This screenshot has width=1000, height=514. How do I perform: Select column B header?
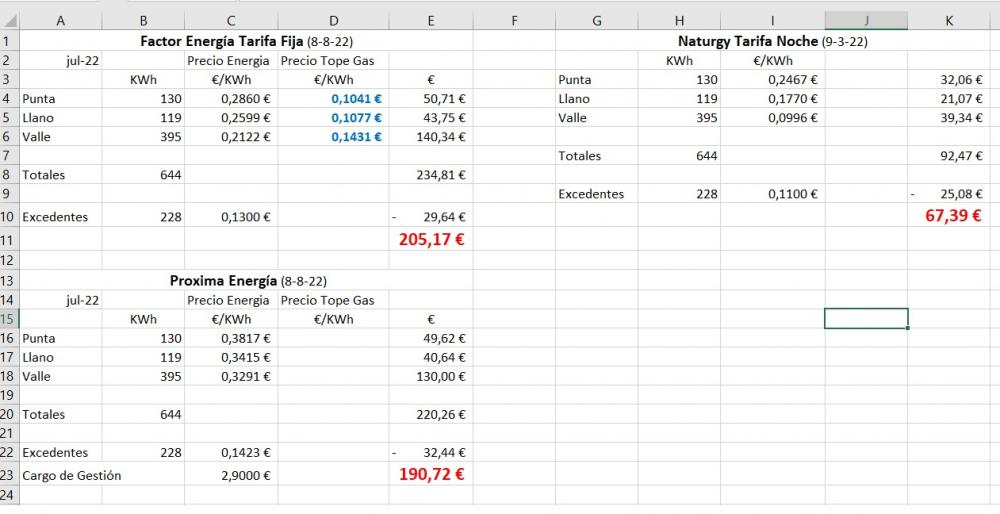(x=143, y=21)
